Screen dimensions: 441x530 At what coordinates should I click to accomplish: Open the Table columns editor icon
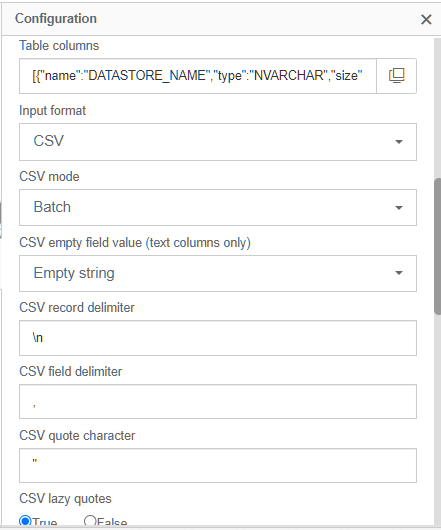point(396,76)
